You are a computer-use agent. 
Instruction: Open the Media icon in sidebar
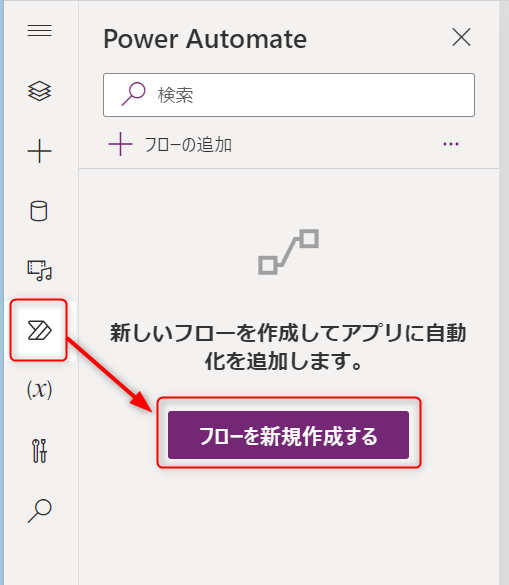click(40, 270)
